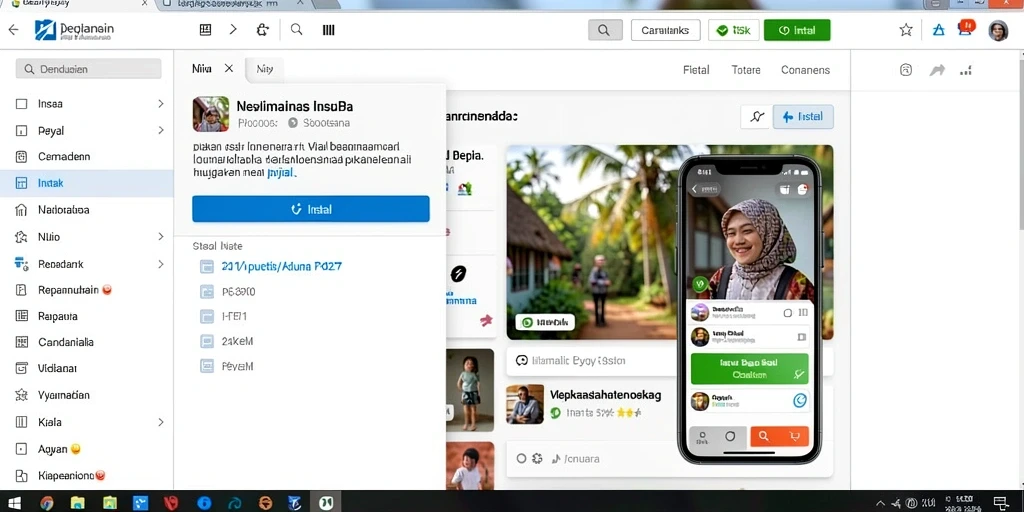This screenshot has height=512, width=1024.
Task: Click the Denduaien search field
Action: pos(88,69)
